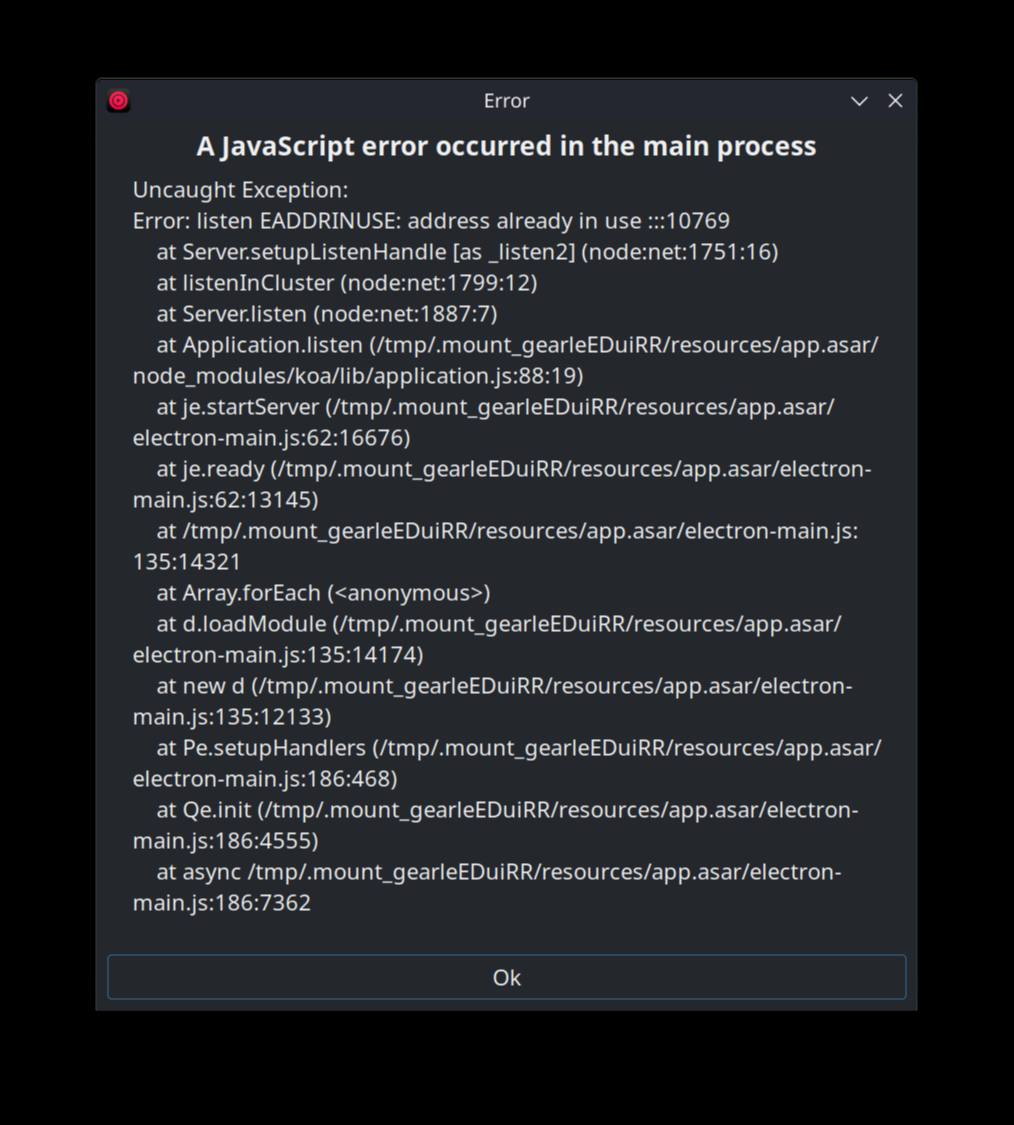Image resolution: width=1014 pixels, height=1125 pixels.
Task: Click the "at je.ready" stack line
Action: (513, 469)
